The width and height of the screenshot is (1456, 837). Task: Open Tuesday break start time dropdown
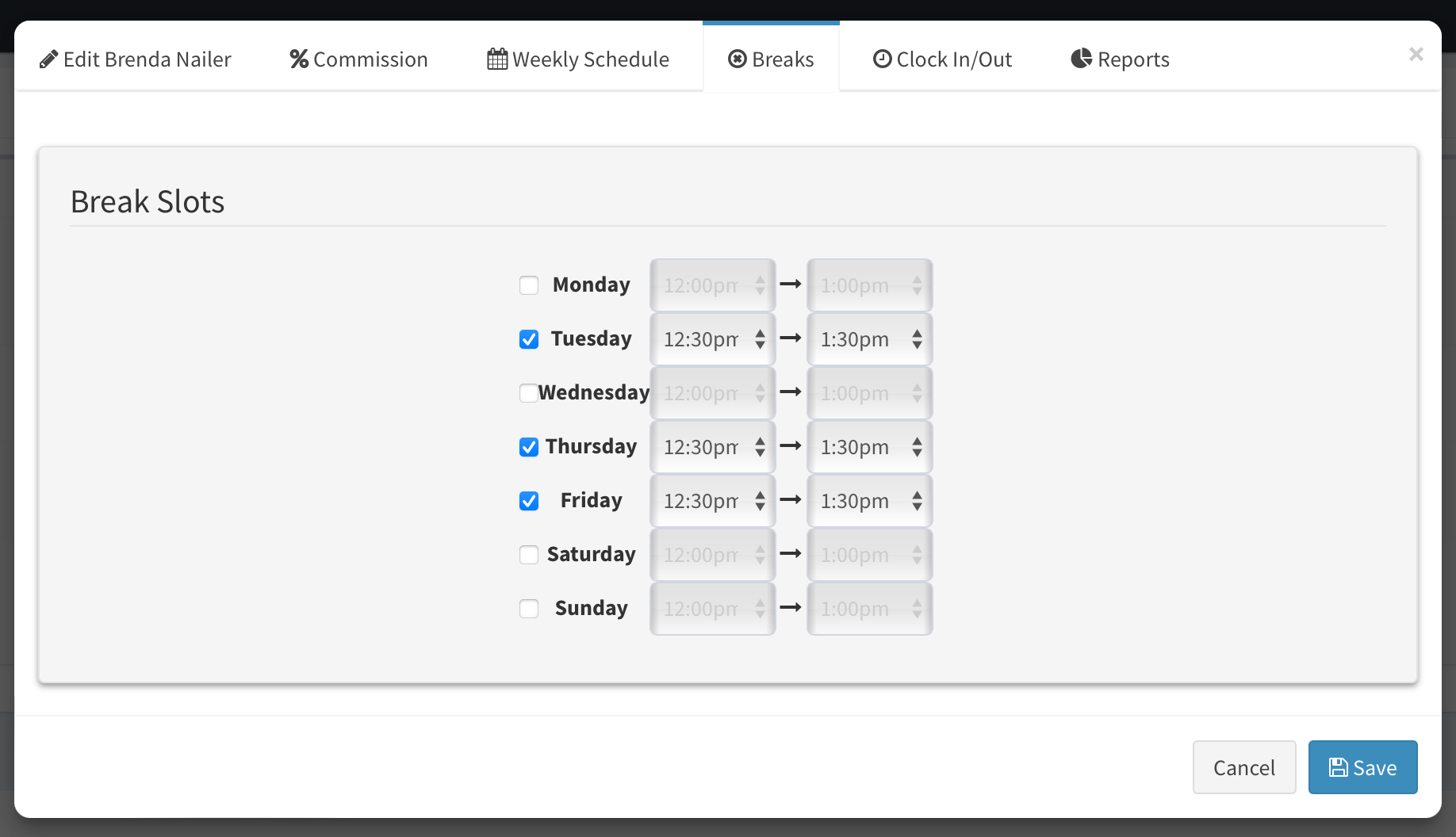[712, 339]
